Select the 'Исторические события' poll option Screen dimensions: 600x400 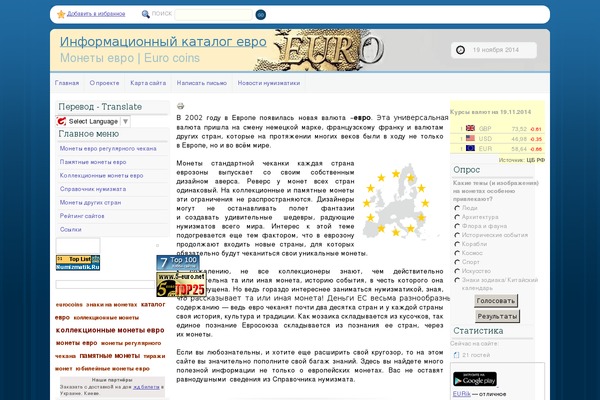coord(457,235)
